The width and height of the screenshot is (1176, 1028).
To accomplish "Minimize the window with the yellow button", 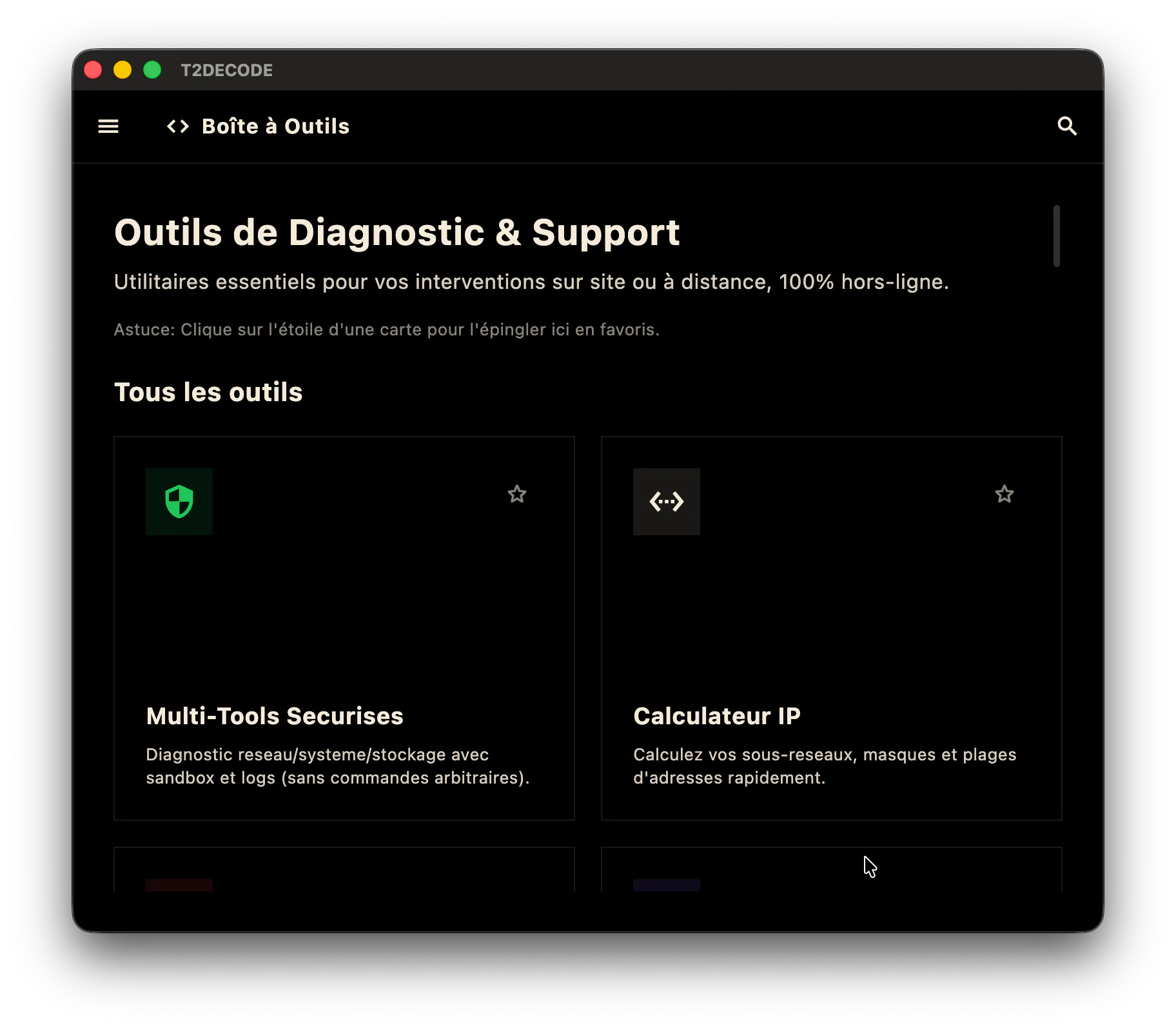I will click(122, 70).
